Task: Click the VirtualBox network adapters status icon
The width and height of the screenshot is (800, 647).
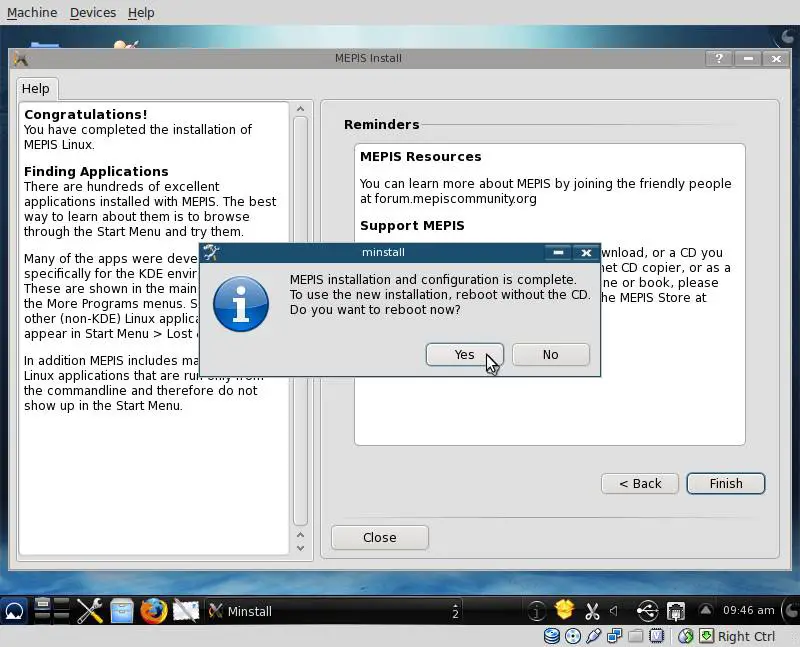Action: [x=614, y=636]
